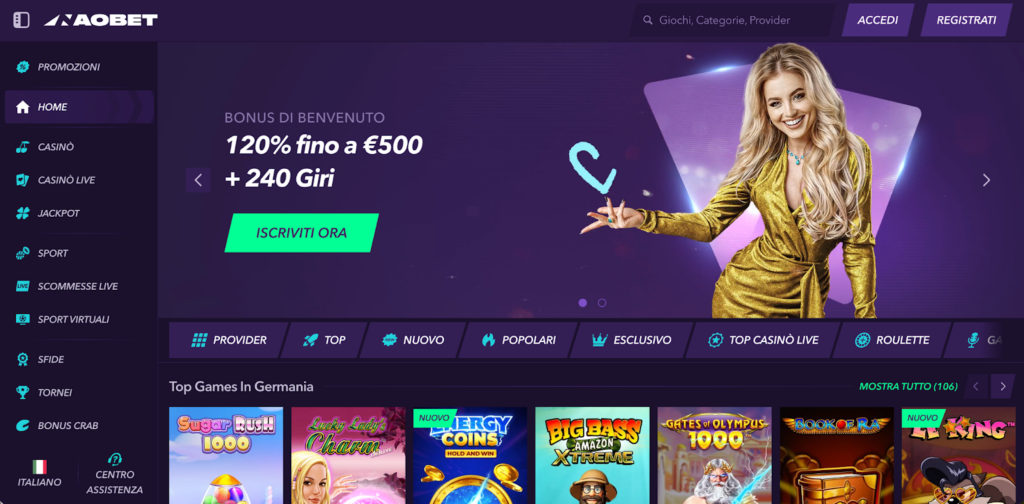The image size is (1024, 504).
Task: Open the Promozioni percent badge icon
Action: click(x=23, y=67)
